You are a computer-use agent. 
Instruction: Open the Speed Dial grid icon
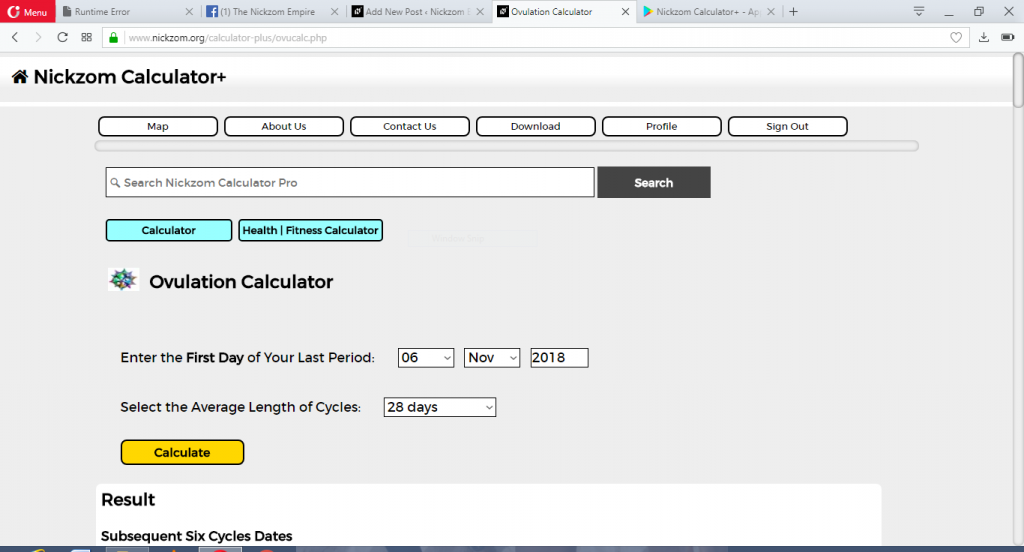tap(86, 38)
